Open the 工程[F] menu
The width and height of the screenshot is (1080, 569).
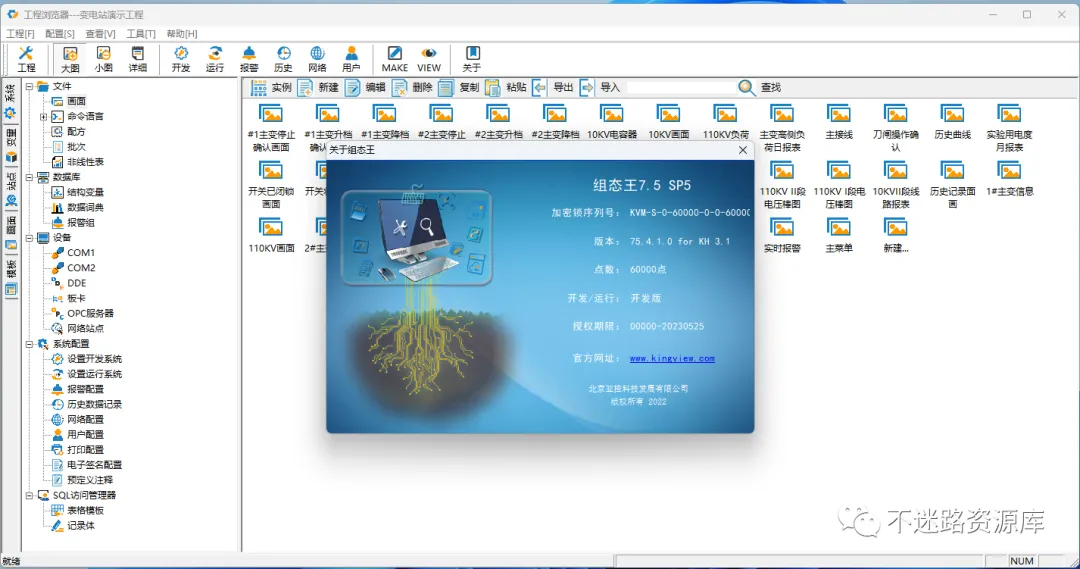(20, 33)
